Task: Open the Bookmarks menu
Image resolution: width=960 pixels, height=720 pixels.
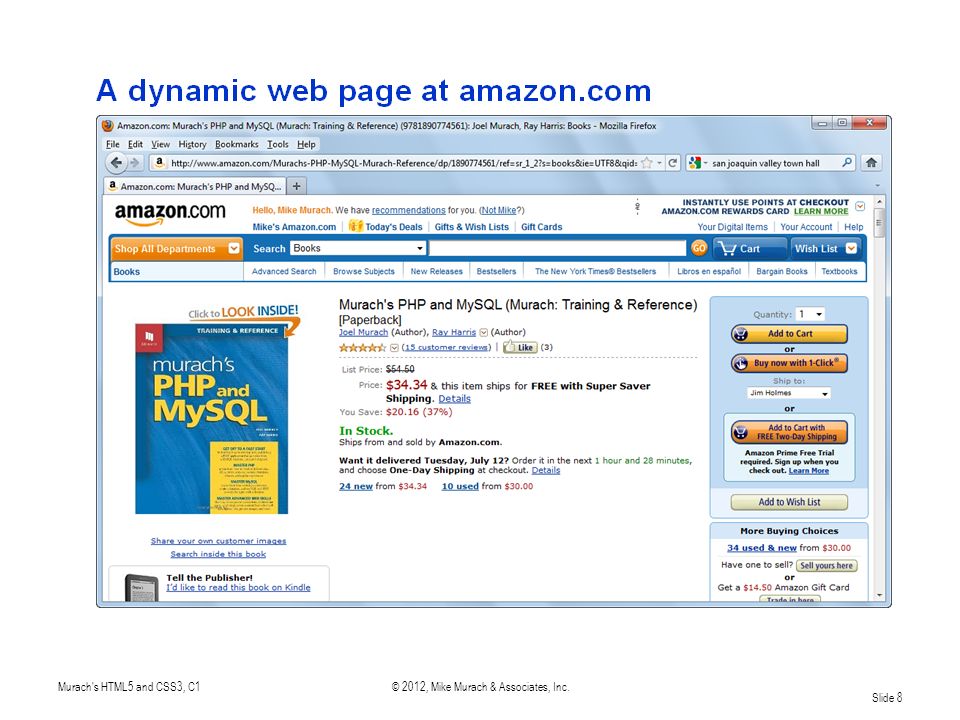Action: [x=236, y=144]
